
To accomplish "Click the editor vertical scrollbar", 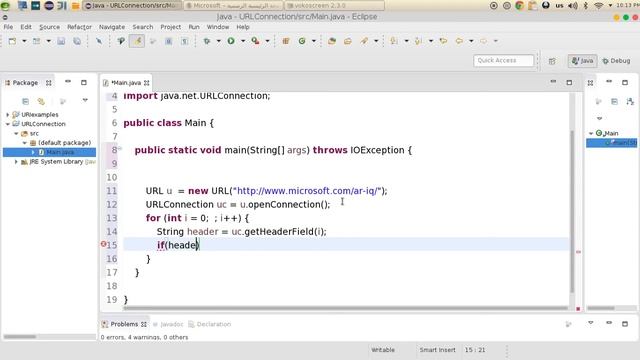I will 572,211.
